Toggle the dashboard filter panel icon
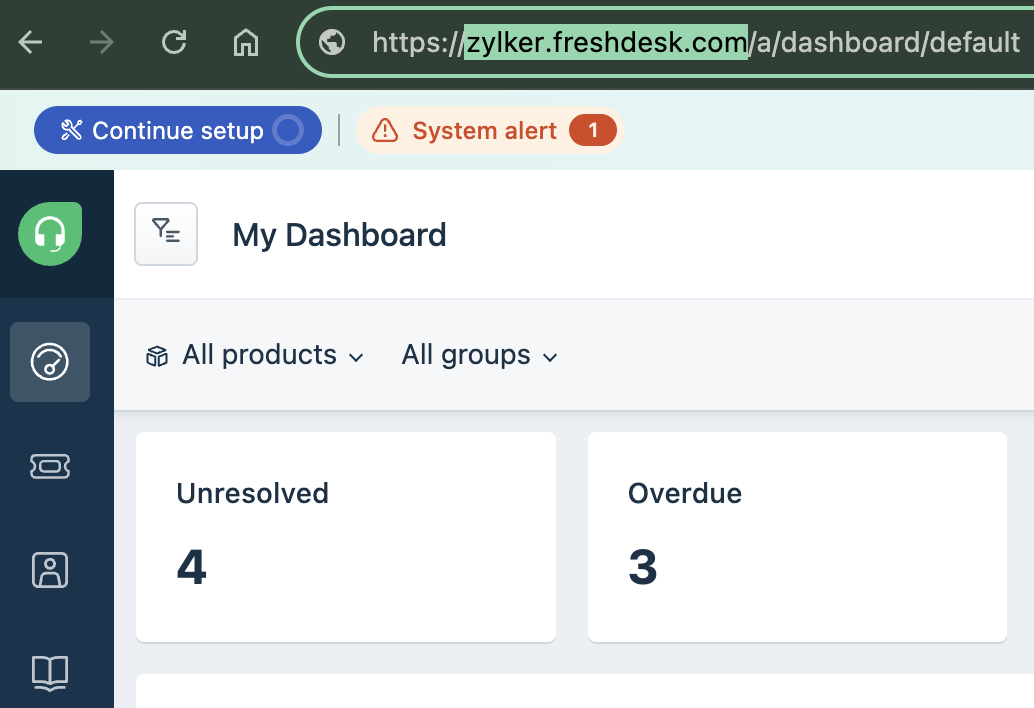This screenshot has height=708, width=1034. point(166,234)
